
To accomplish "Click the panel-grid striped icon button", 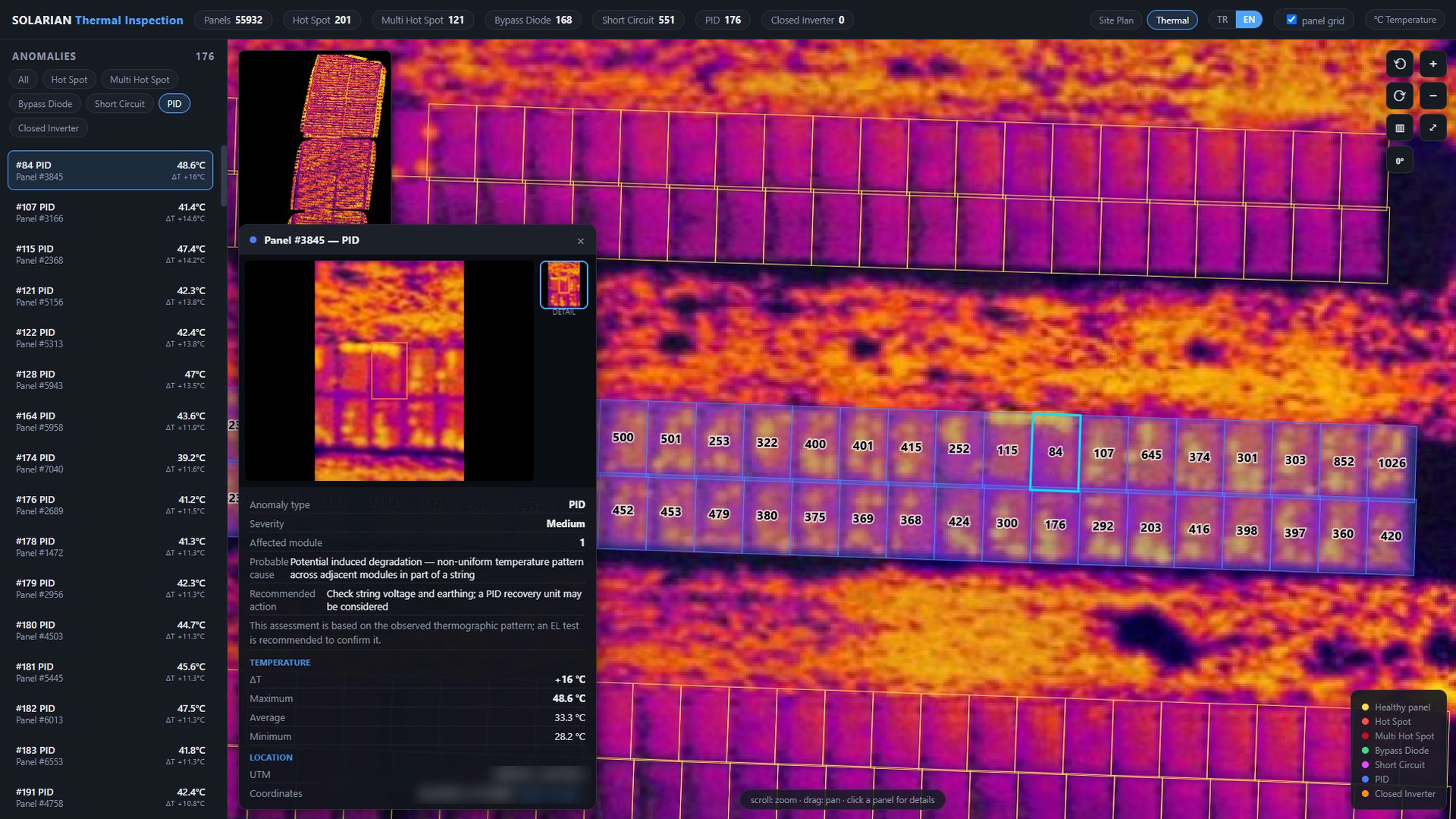I will [x=1400, y=128].
